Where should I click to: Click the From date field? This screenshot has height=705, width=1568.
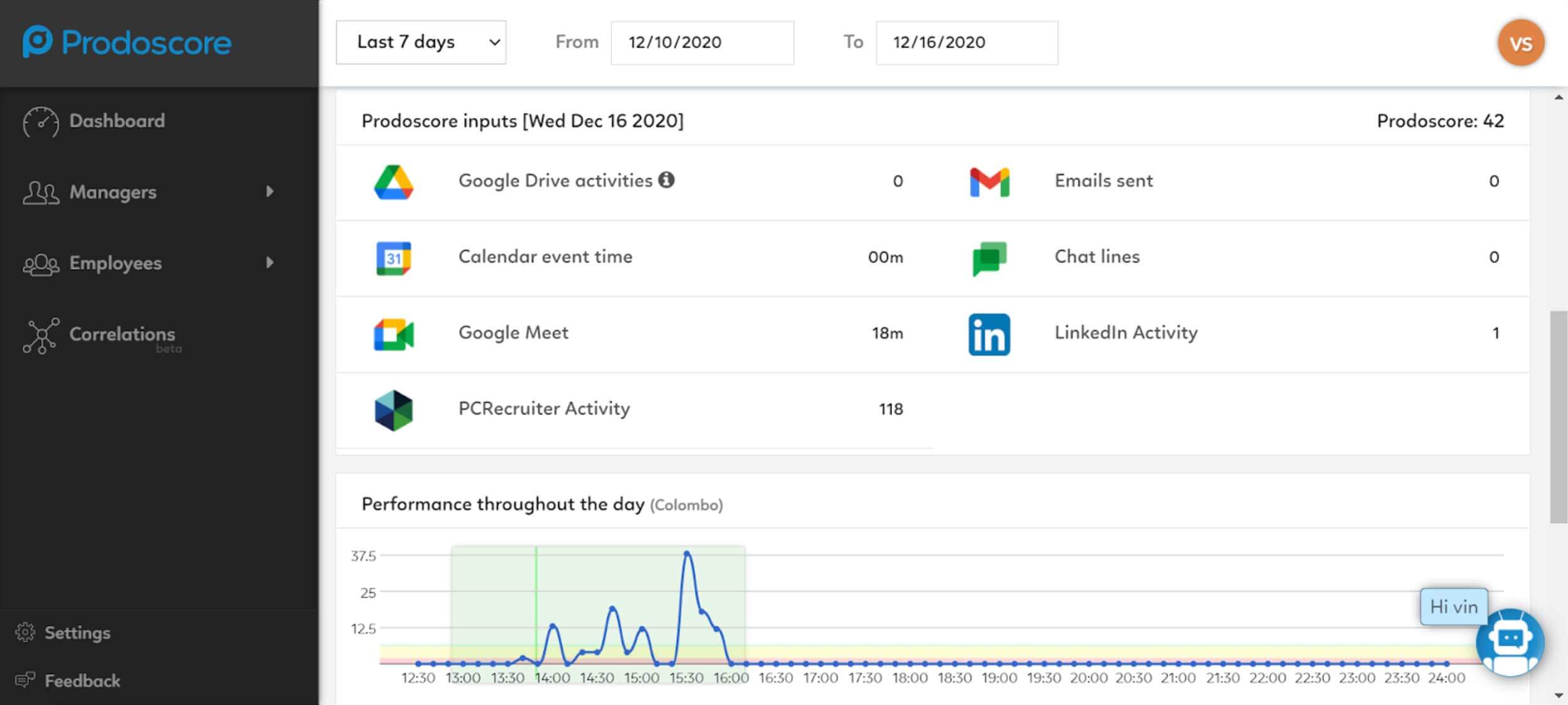point(702,43)
